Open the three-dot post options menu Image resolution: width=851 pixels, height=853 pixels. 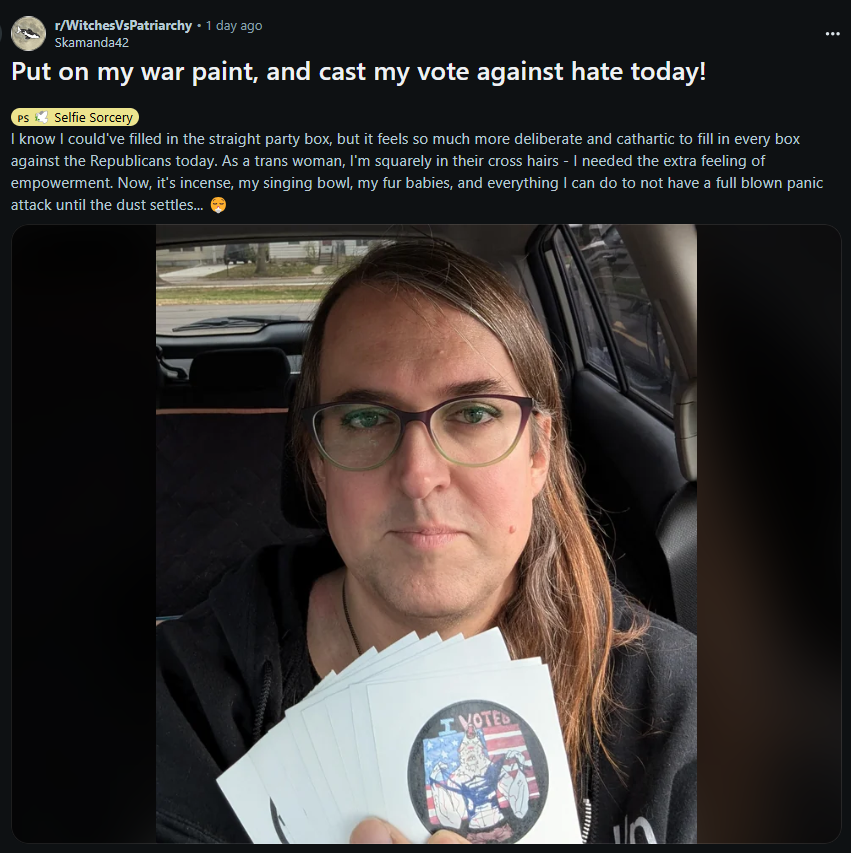832,34
